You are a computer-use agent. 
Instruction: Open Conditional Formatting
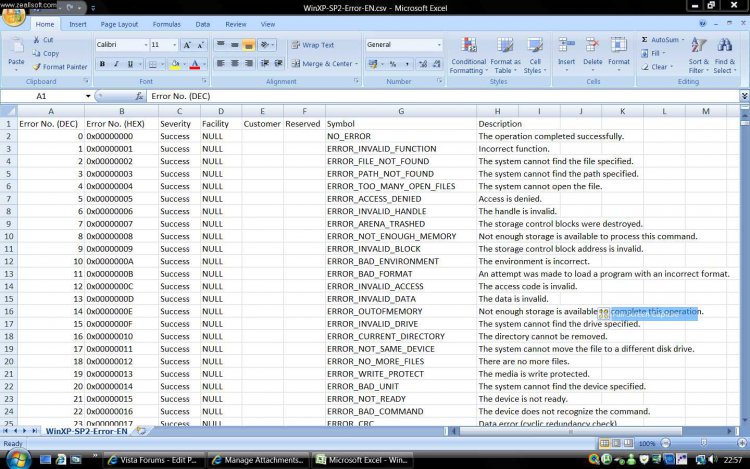click(x=468, y=56)
